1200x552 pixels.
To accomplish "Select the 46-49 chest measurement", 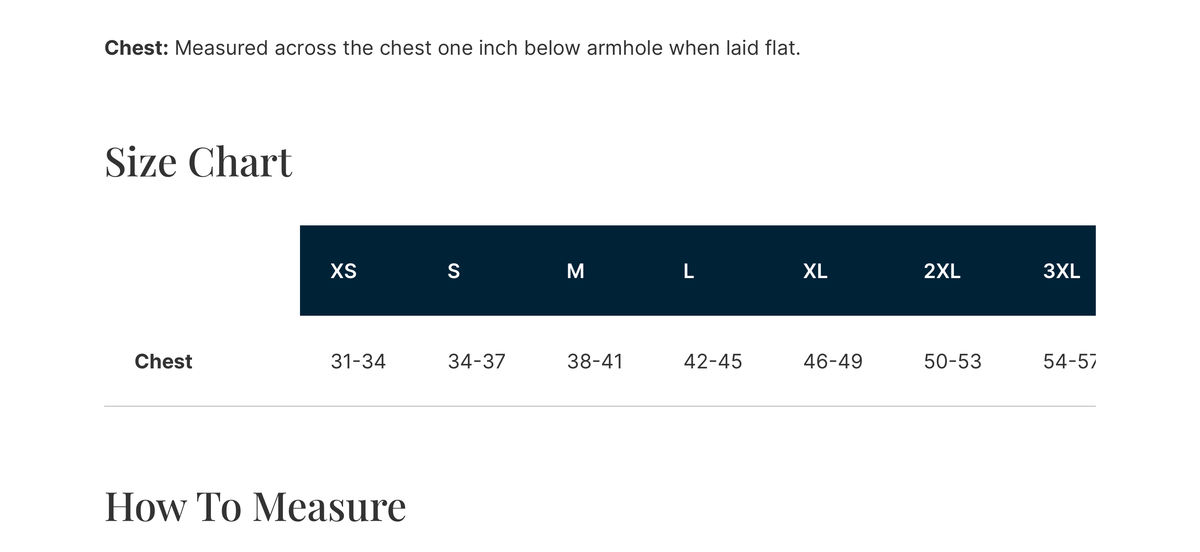I will click(x=833, y=361).
